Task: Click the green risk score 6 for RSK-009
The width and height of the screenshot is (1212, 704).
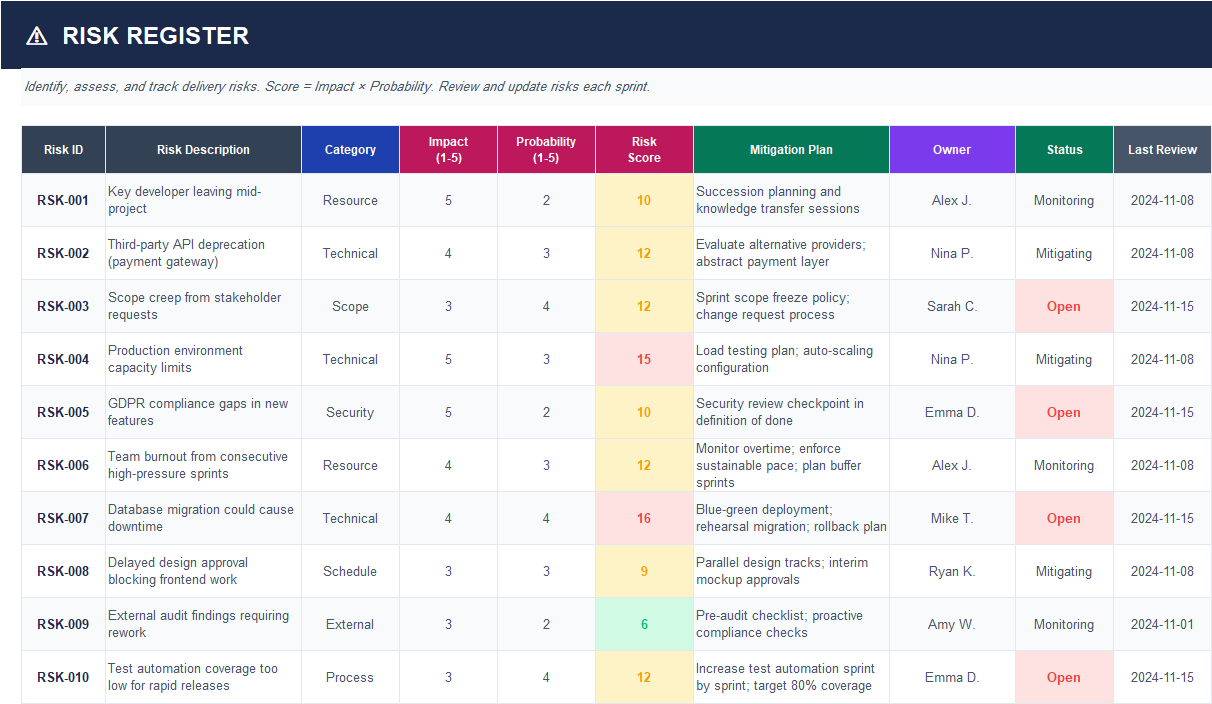Action: (644, 624)
